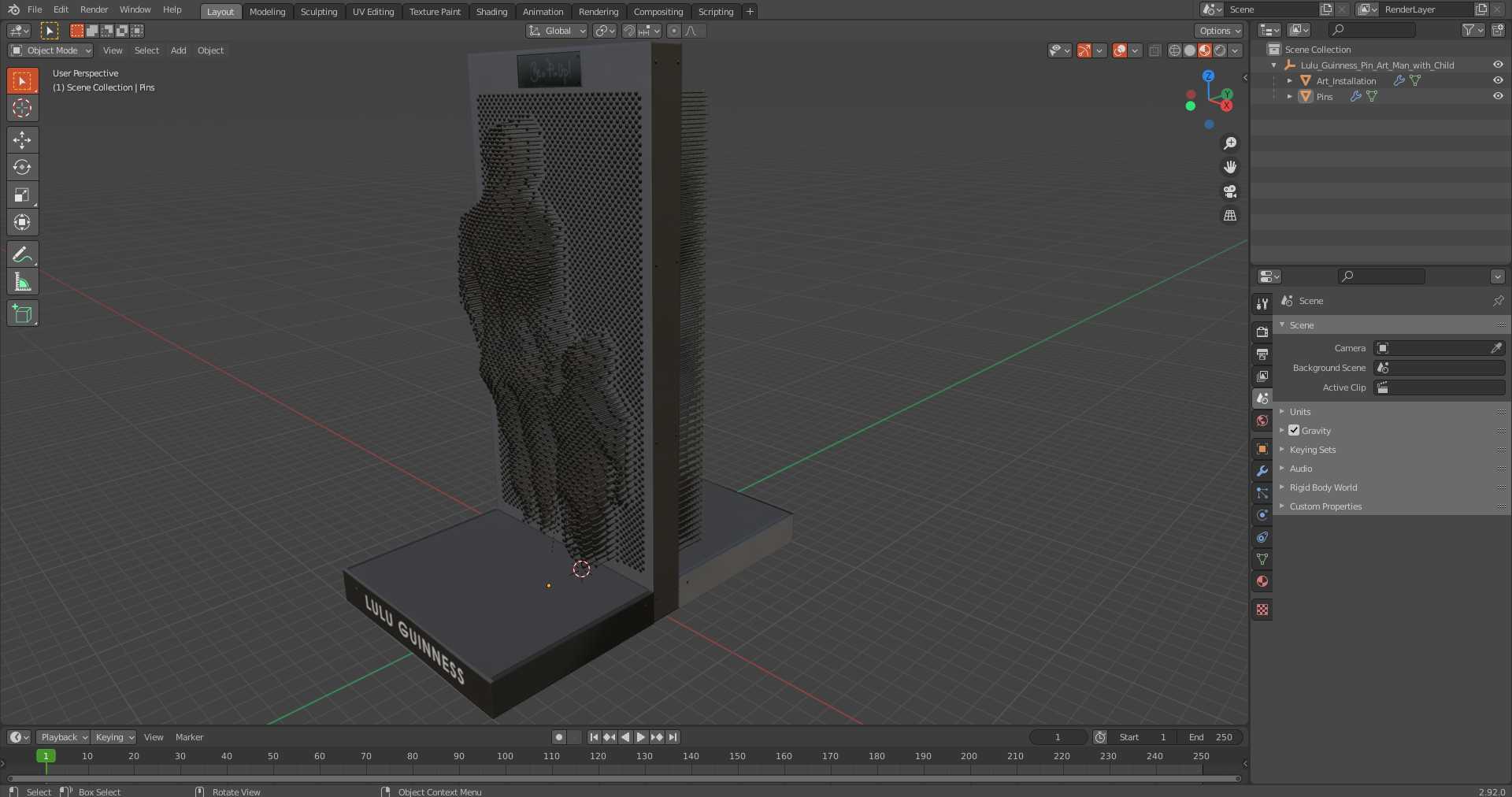Activate the Rotate tool
The width and height of the screenshot is (1512, 797).
click(x=22, y=167)
